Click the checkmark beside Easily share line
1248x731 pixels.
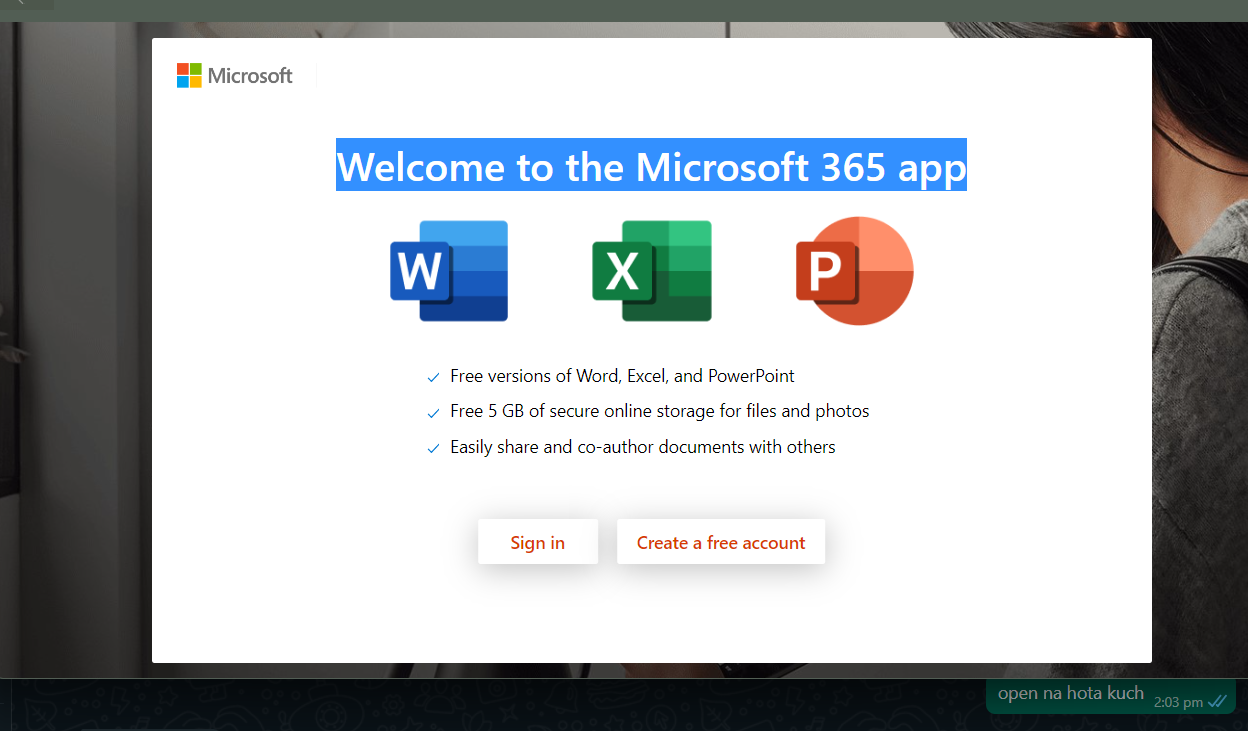(x=433, y=449)
